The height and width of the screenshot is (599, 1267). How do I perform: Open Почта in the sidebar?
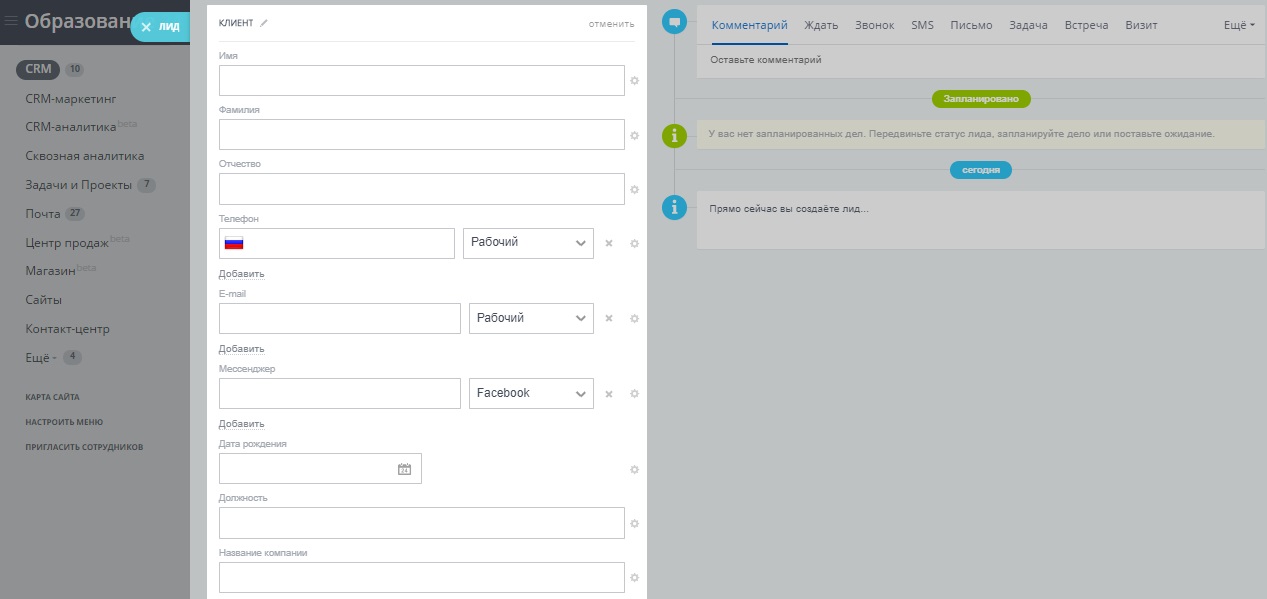[x=43, y=214]
